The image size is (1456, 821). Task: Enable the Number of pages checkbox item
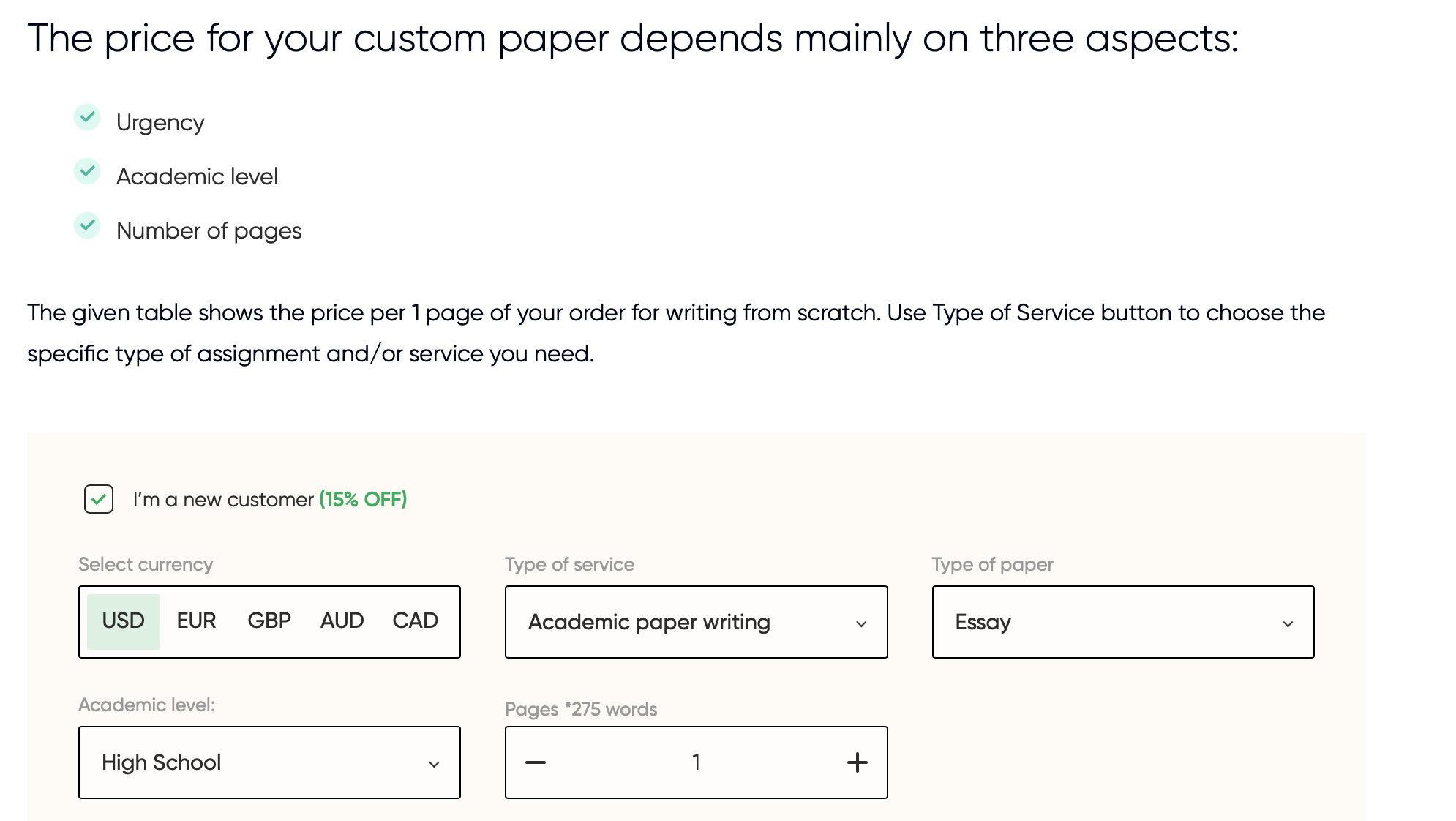(86, 228)
